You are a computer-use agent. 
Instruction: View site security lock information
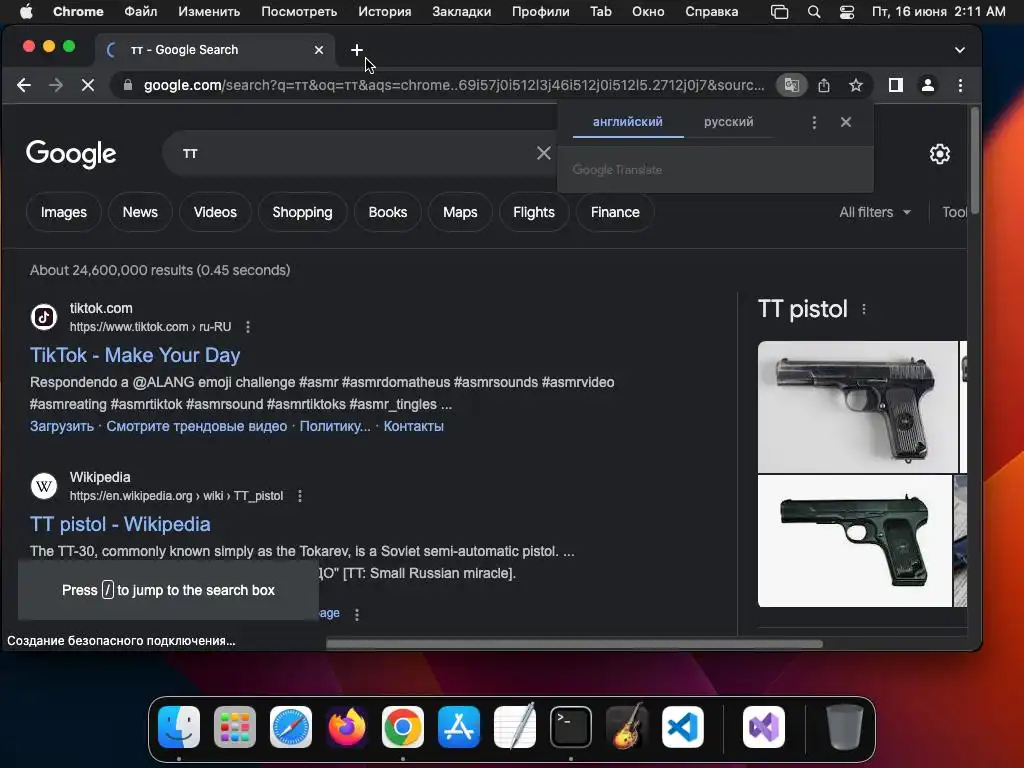pyautogui.click(x=128, y=85)
